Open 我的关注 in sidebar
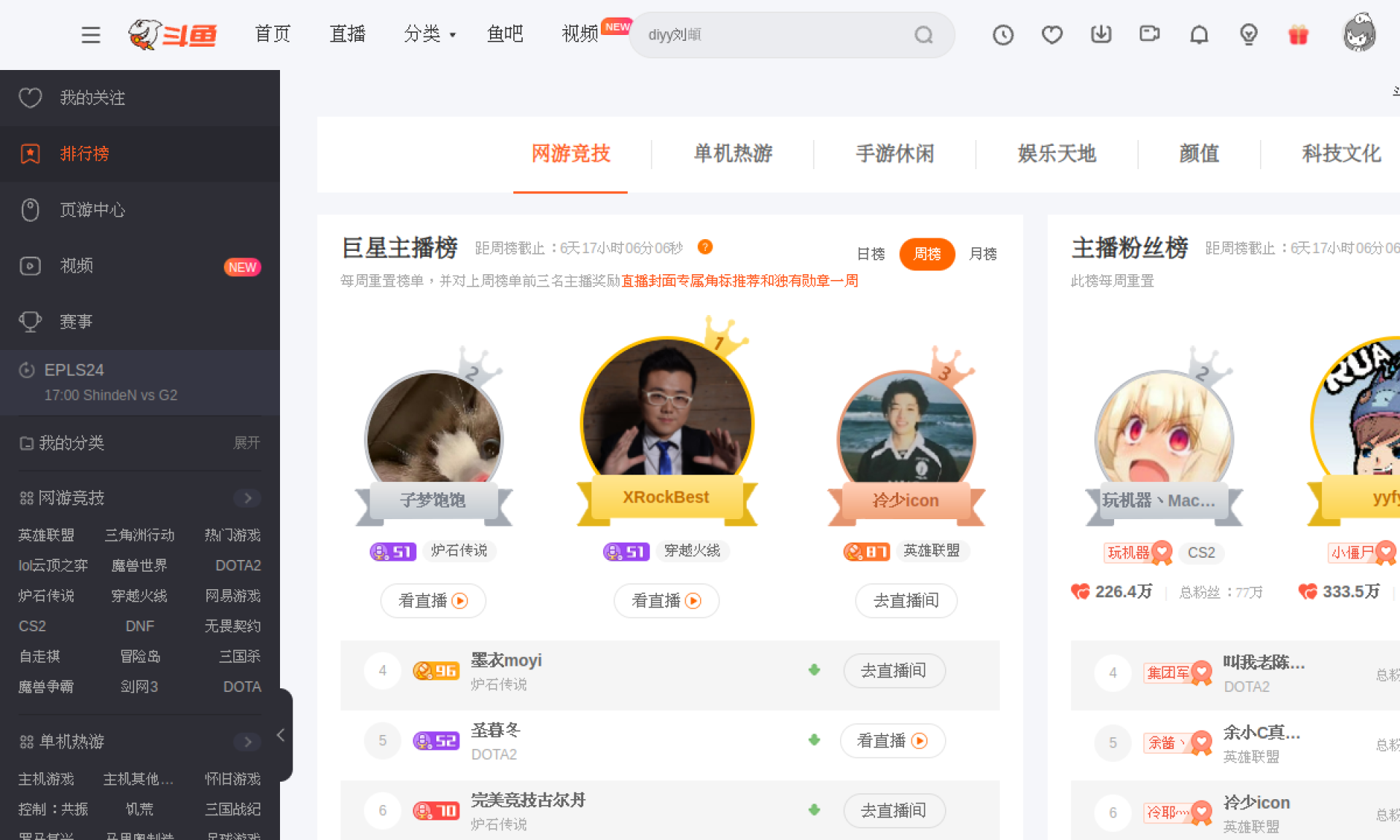The width and height of the screenshot is (1400, 840). pyautogui.click(x=140, y=98)
